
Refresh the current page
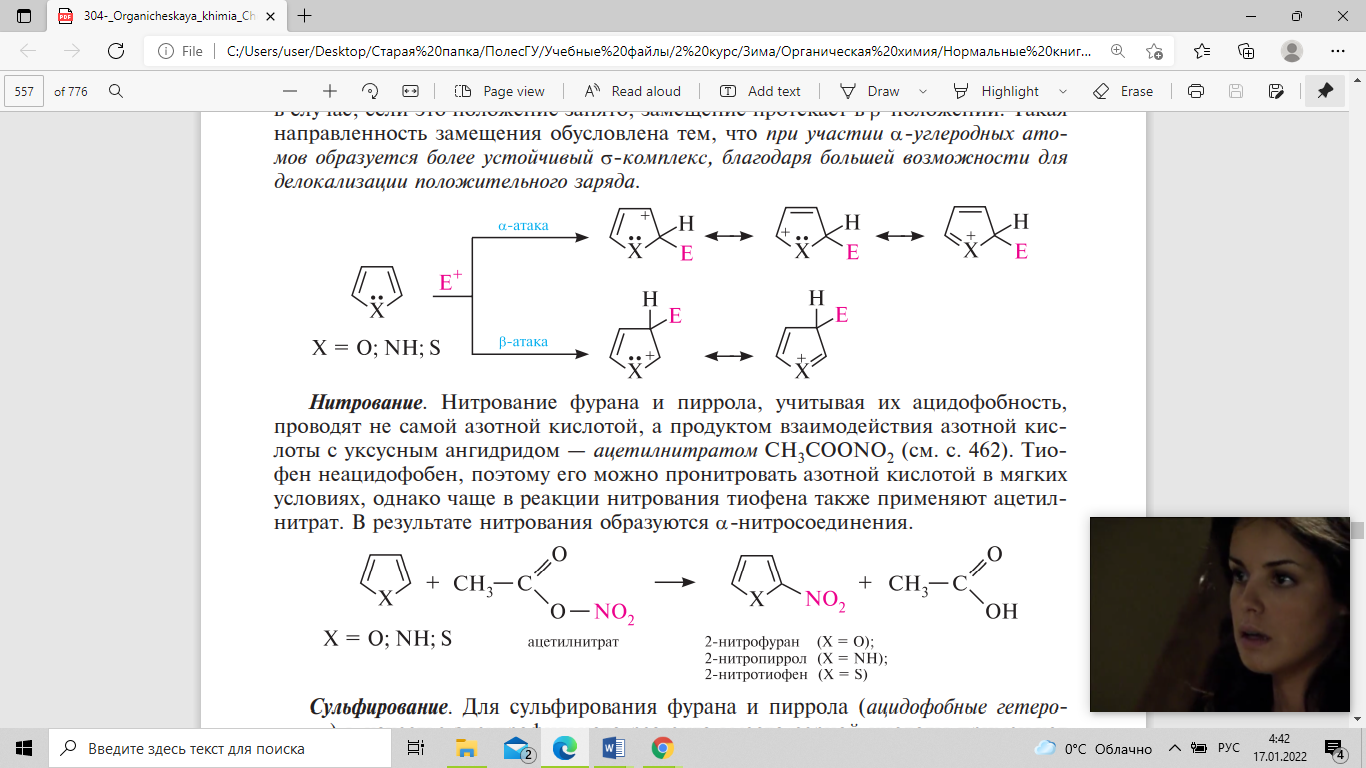(x=116, y=51)
